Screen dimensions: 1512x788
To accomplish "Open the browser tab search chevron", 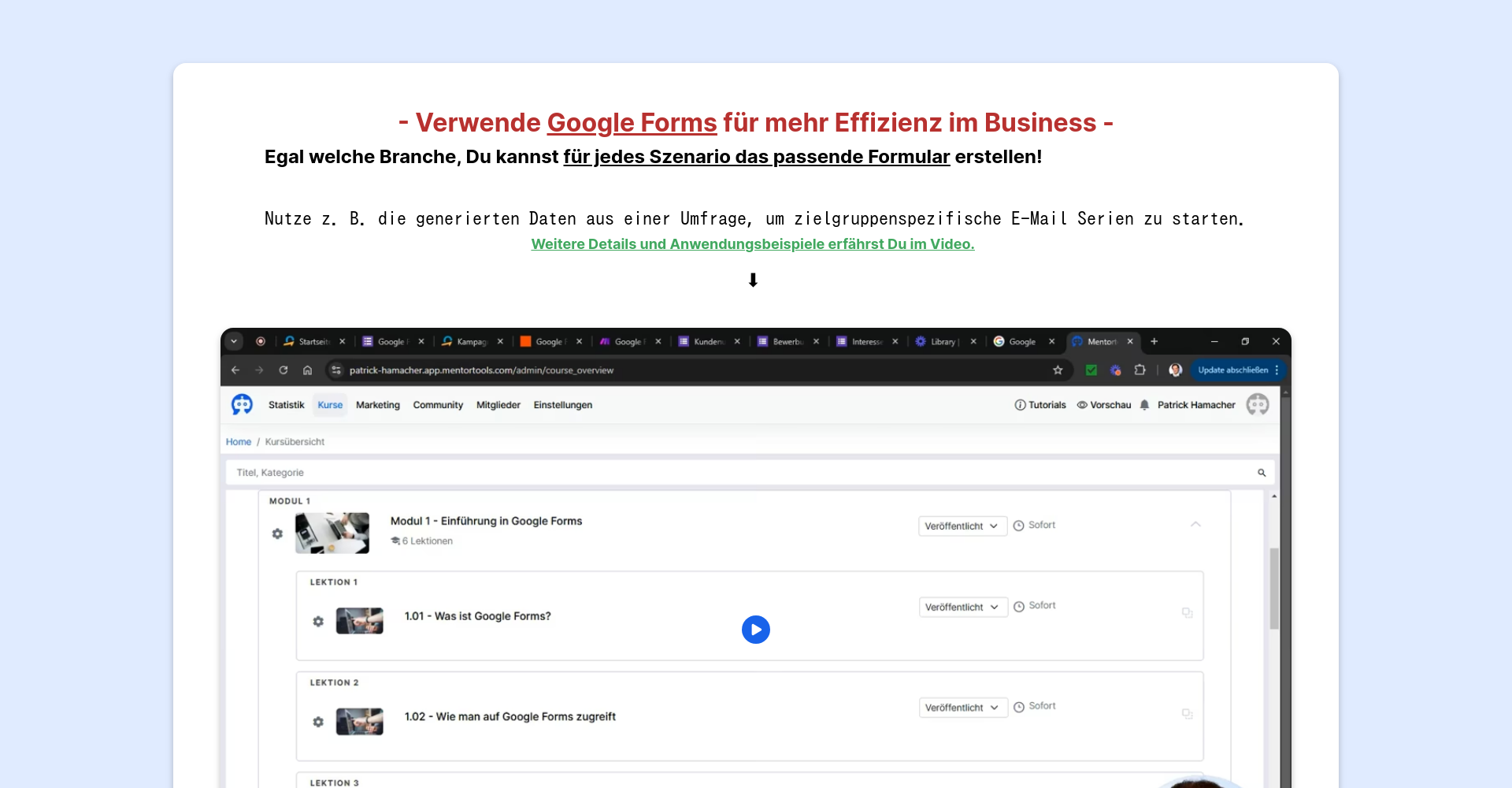I will (x=234, y=341).
